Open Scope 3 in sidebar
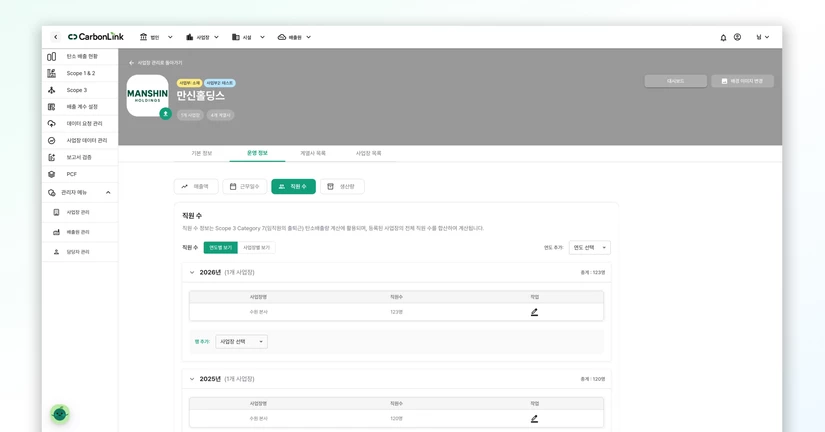 pyautogui.click(x=80, y=90)
